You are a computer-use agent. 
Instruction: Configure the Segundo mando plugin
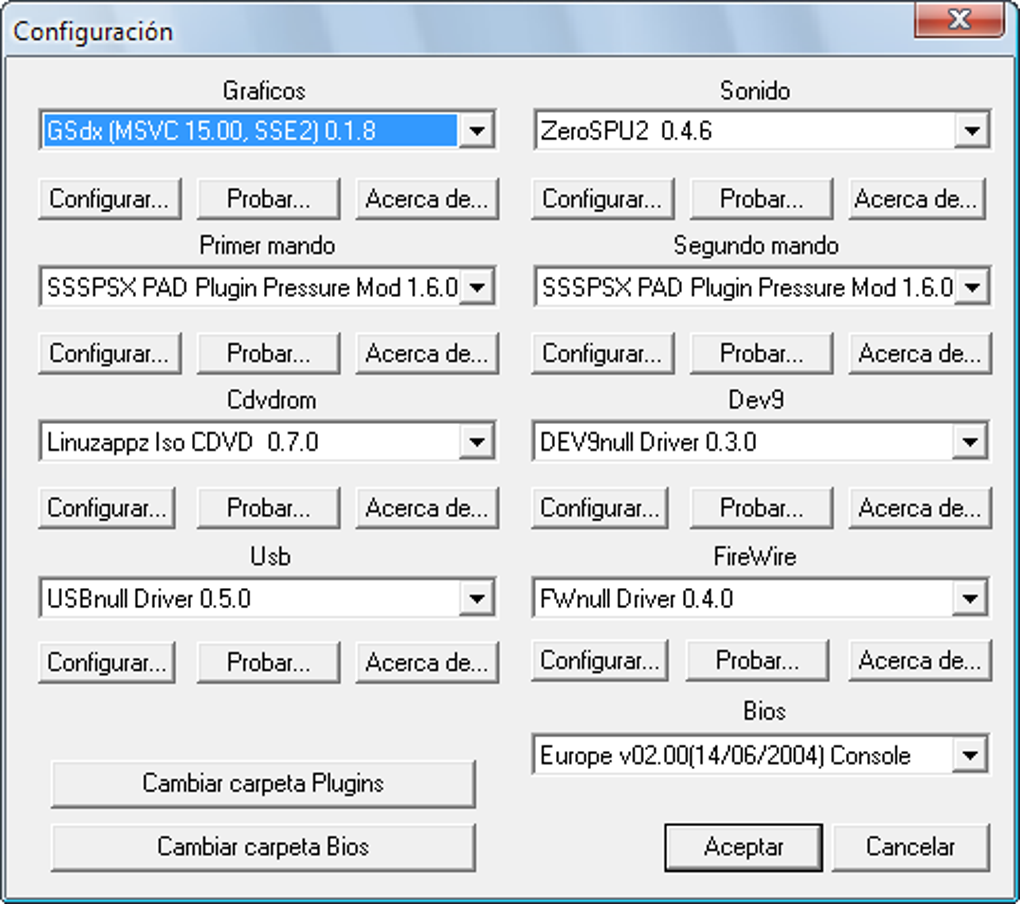(602, 354)
